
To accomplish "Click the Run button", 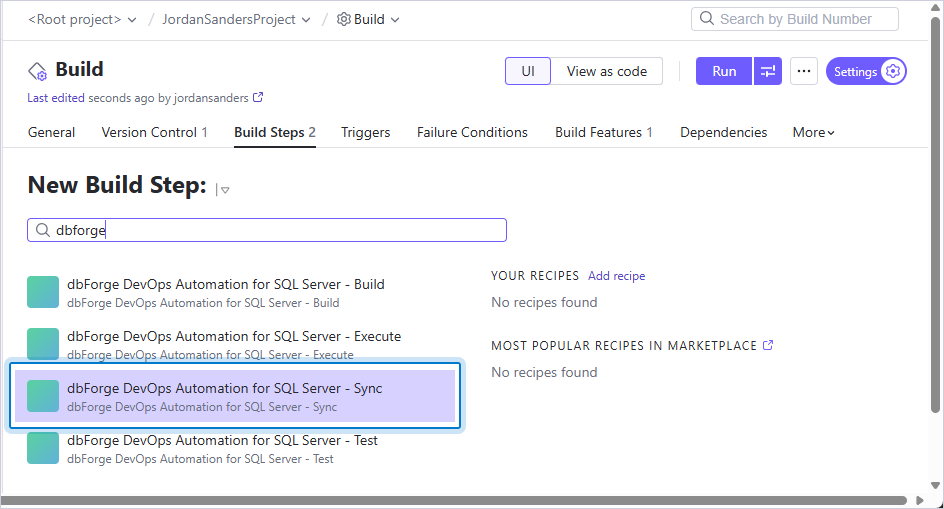I will point(724,71).
